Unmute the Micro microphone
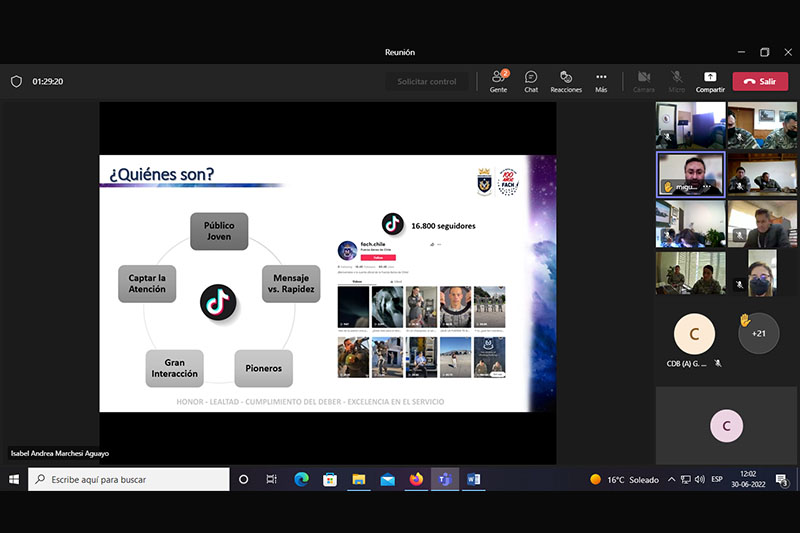Screen dimensions: 800x533 (677, 82)
